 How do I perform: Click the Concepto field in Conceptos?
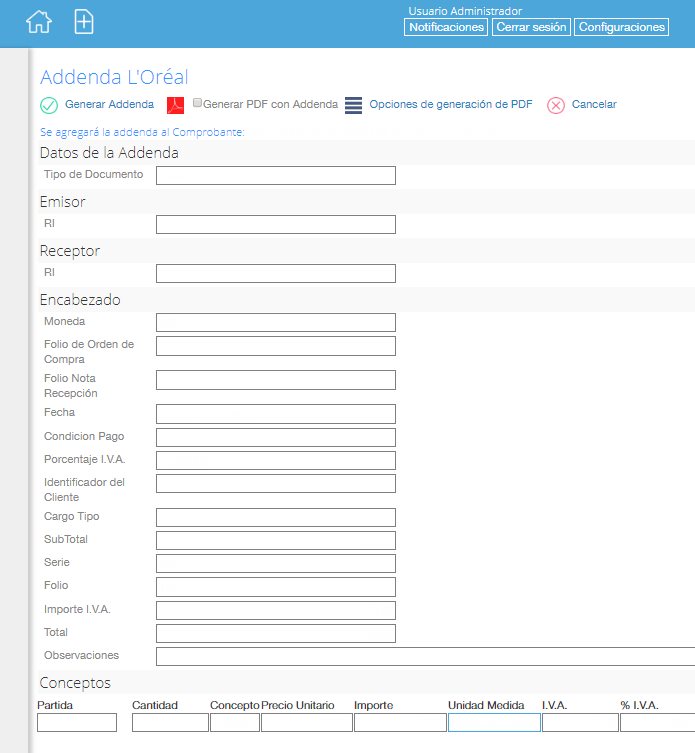click(x=235, y=723)
